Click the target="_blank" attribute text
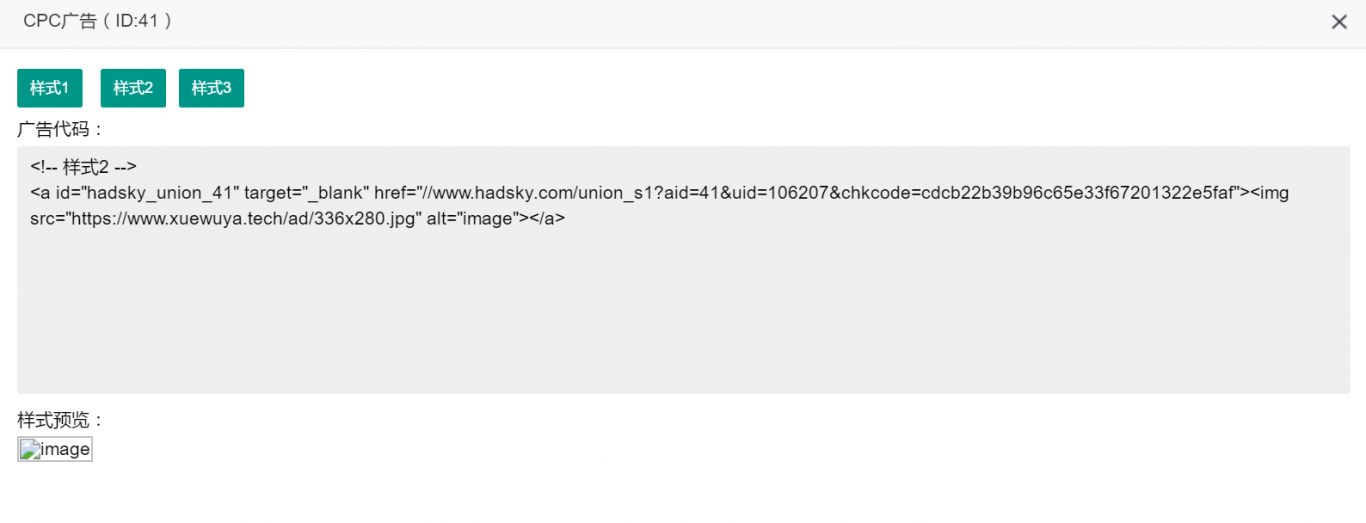Image resolution: width=1366 pixels, height=523 pixels. pyautogui.click(x=307, y=192)
